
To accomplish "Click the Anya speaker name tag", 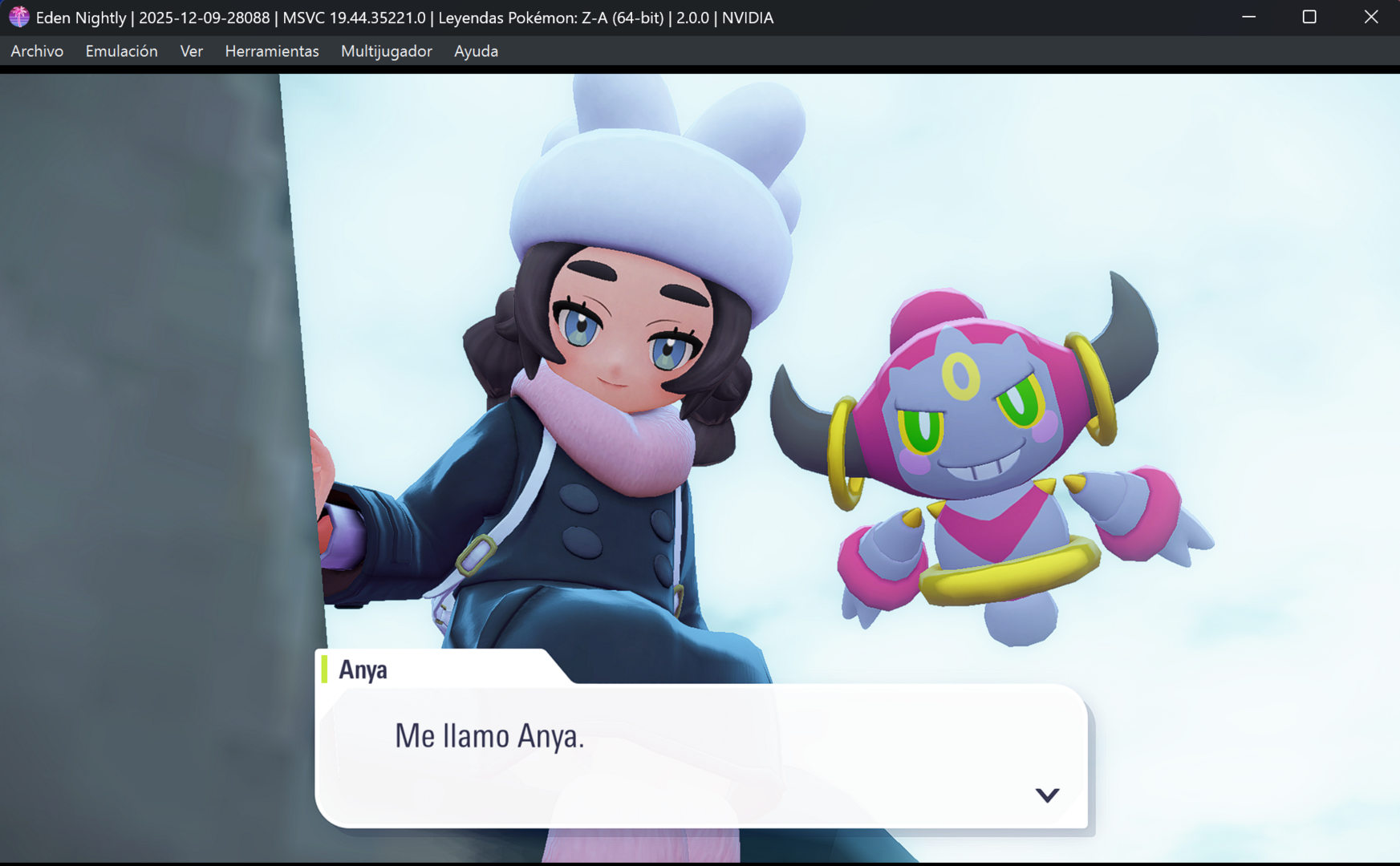I will click(363, 670).
